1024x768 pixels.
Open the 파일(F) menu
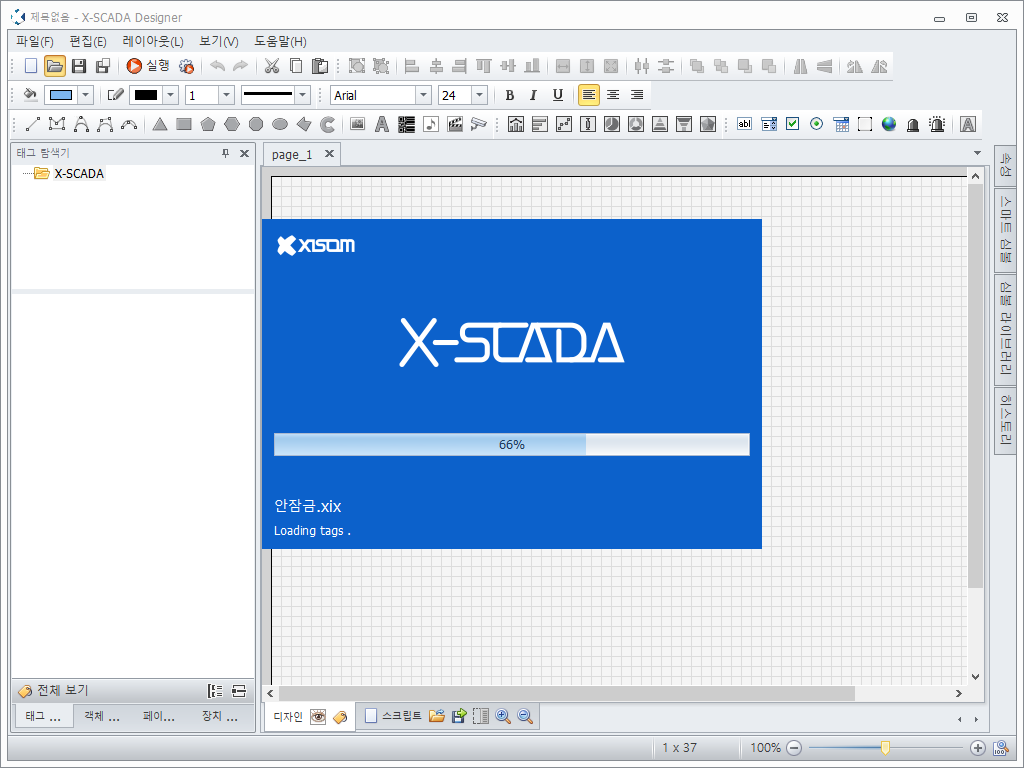point(35,41)
